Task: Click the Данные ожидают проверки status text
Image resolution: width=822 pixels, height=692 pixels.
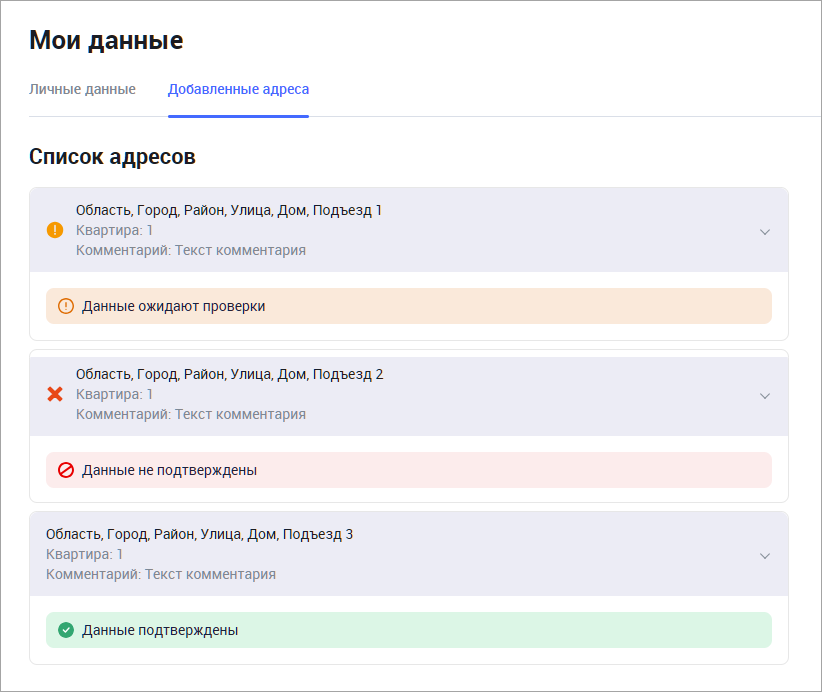Action: click(174, 306)
